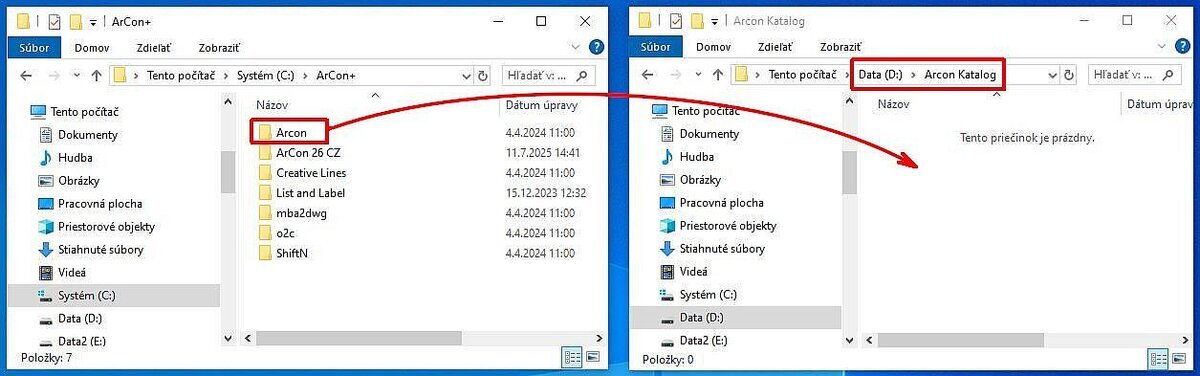Click search field in ArCon+ window
The image size is (1200, 376).
549,75
